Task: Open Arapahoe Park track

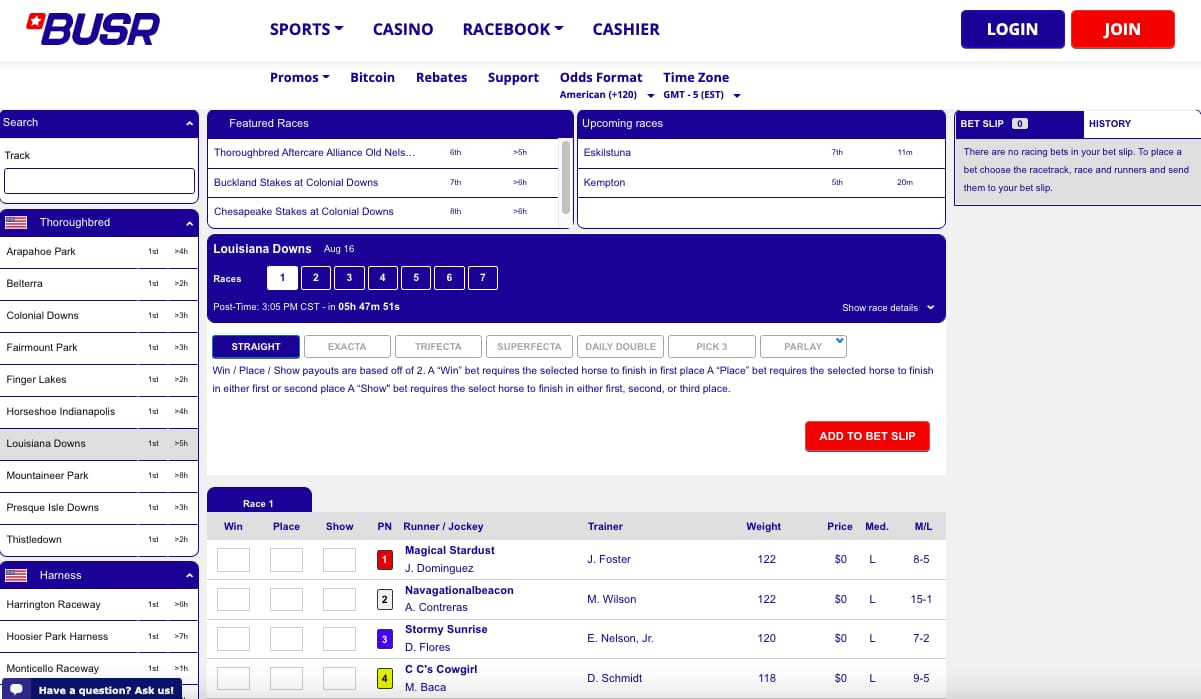Action: coord(99,252)
